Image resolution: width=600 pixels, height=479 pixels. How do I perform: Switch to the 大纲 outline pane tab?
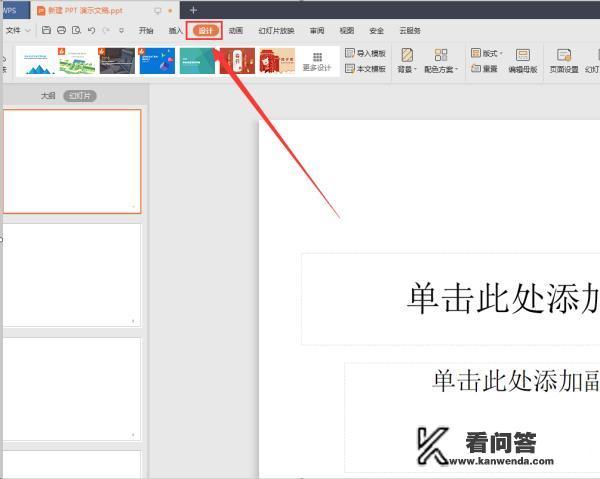coord(48,96)
